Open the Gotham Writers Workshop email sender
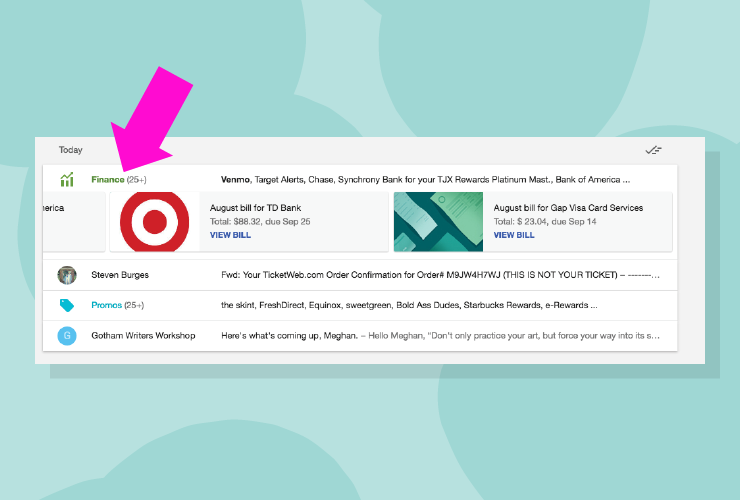 pos(143,336)
